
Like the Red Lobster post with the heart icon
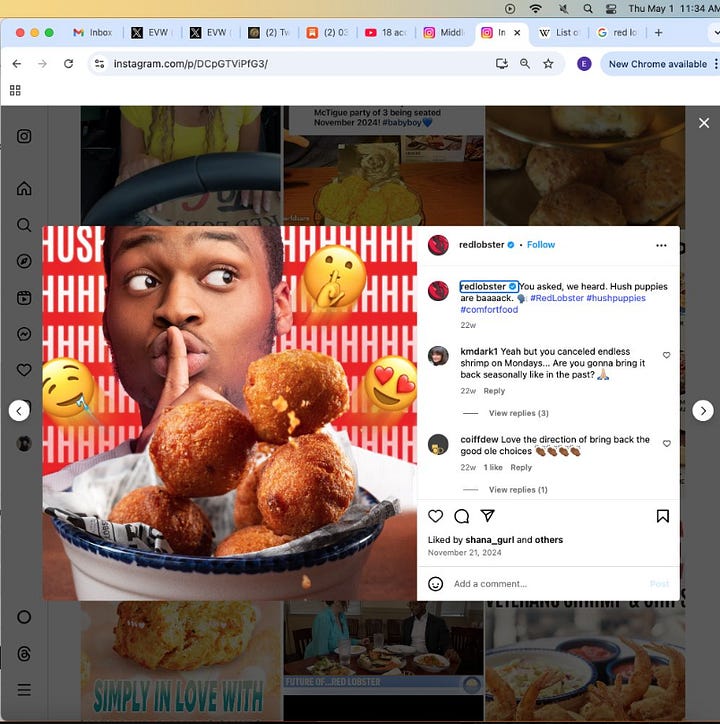click(x=436, y=516)
